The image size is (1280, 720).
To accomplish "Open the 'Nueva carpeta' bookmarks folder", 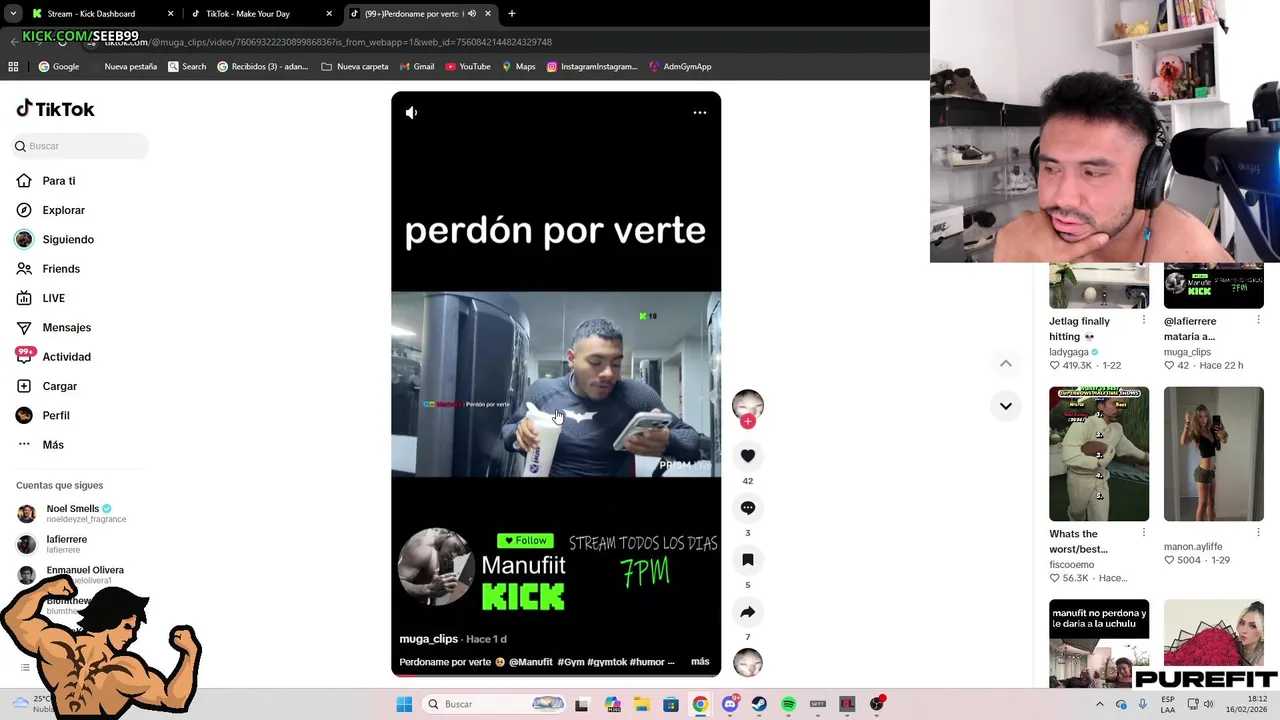I will [x=355, y=67].
